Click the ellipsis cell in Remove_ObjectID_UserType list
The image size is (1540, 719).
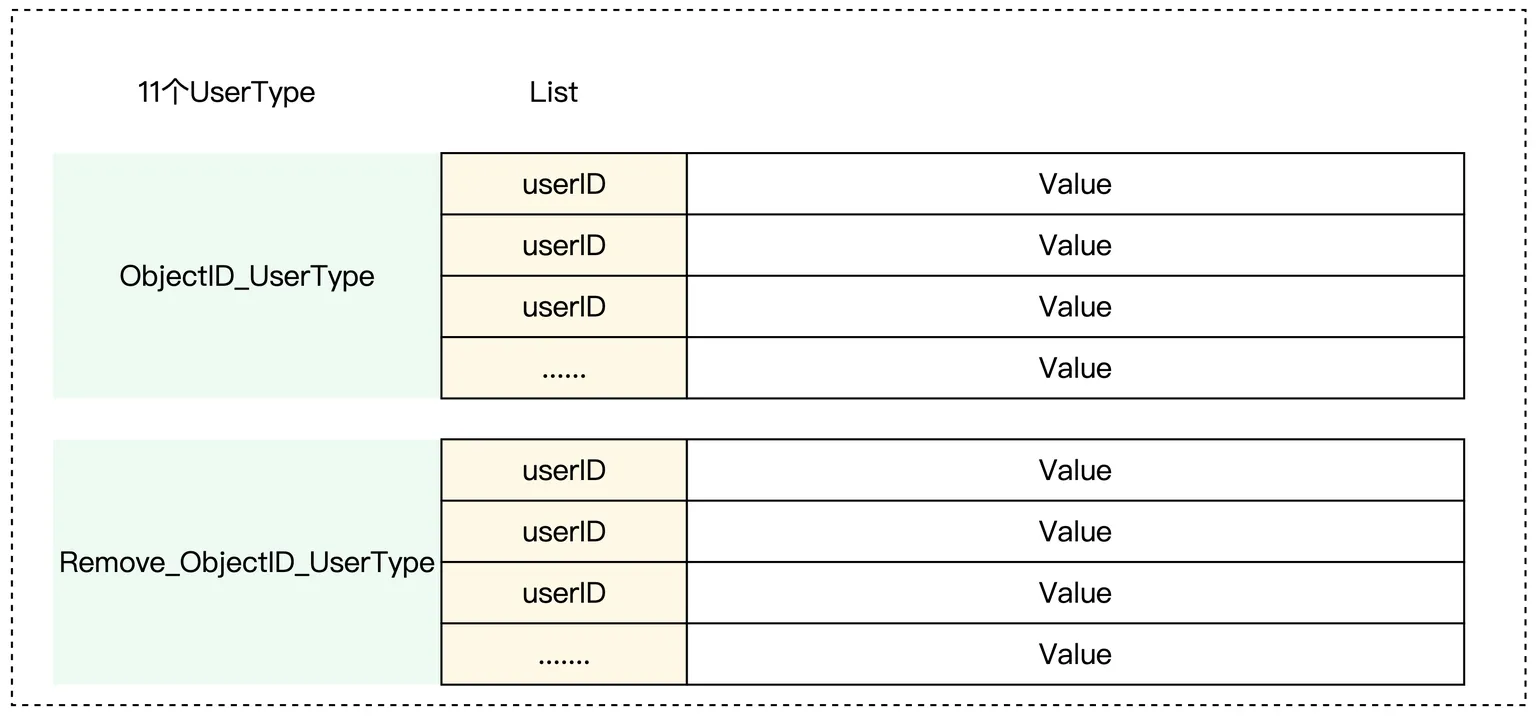coord(564,655)
